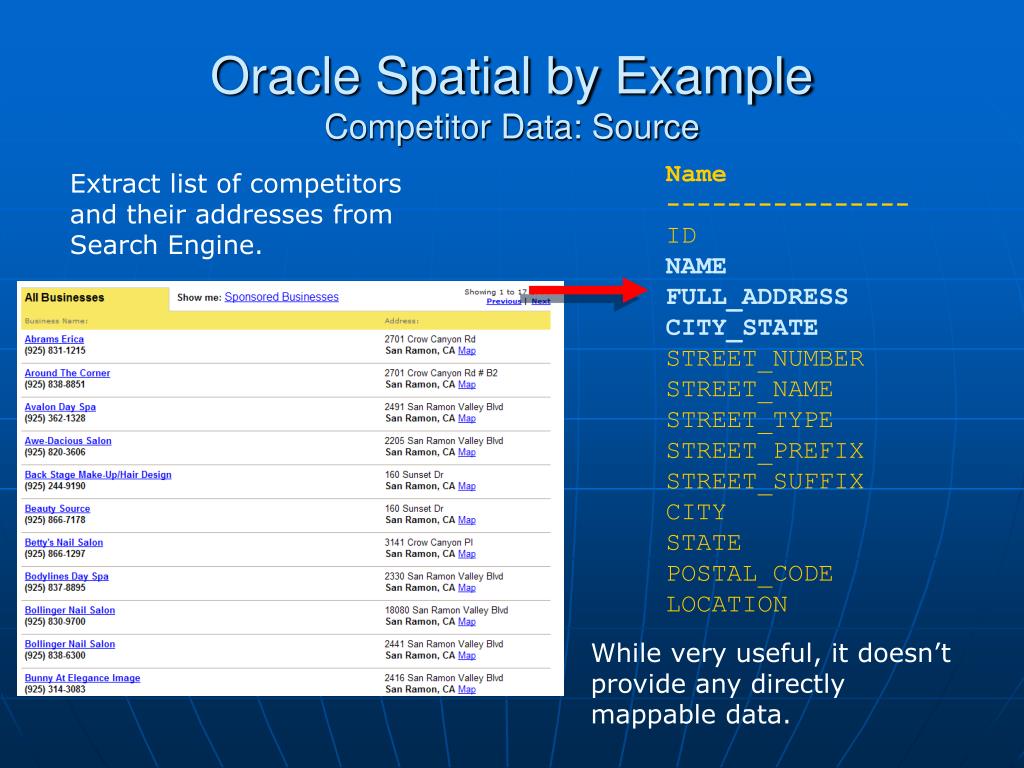
Task: Open Map link for 18080 San Ramon Valley Blvd
Action: [467, 622]
